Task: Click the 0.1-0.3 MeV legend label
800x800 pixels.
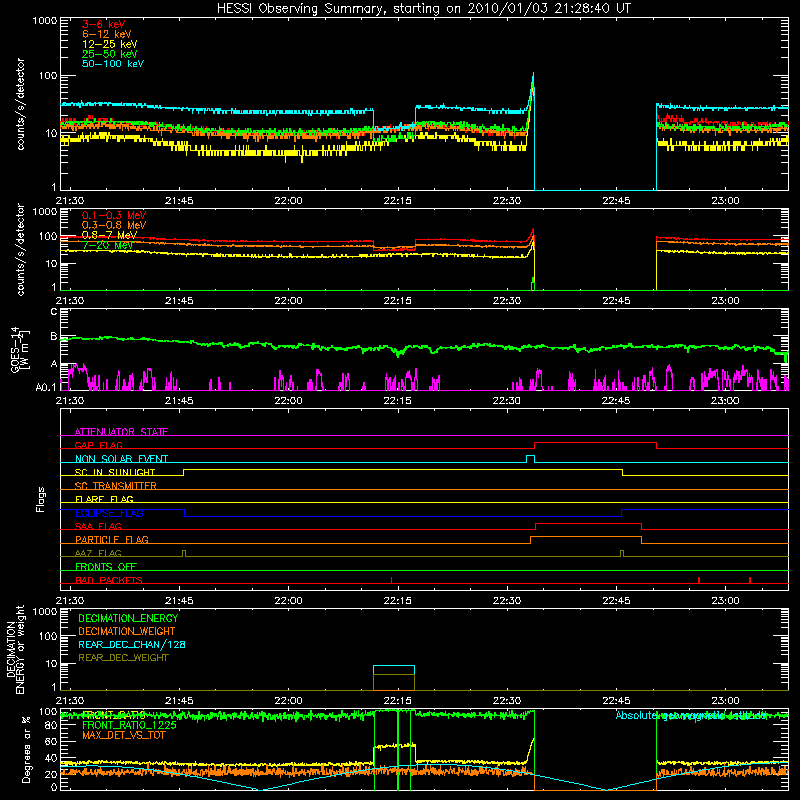Action: coord(114,215)
